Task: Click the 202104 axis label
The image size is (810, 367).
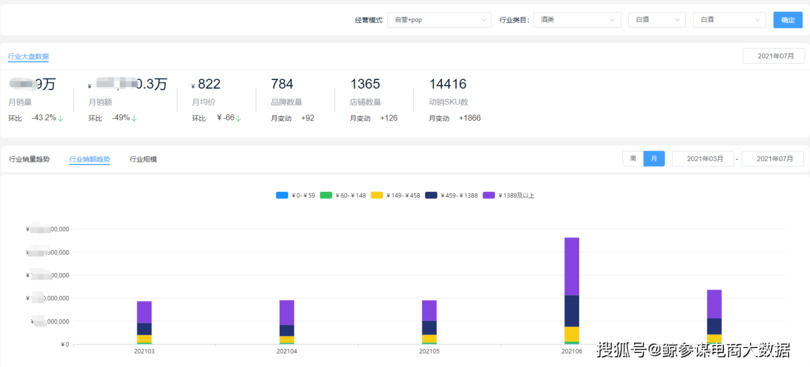Action: 287,351
